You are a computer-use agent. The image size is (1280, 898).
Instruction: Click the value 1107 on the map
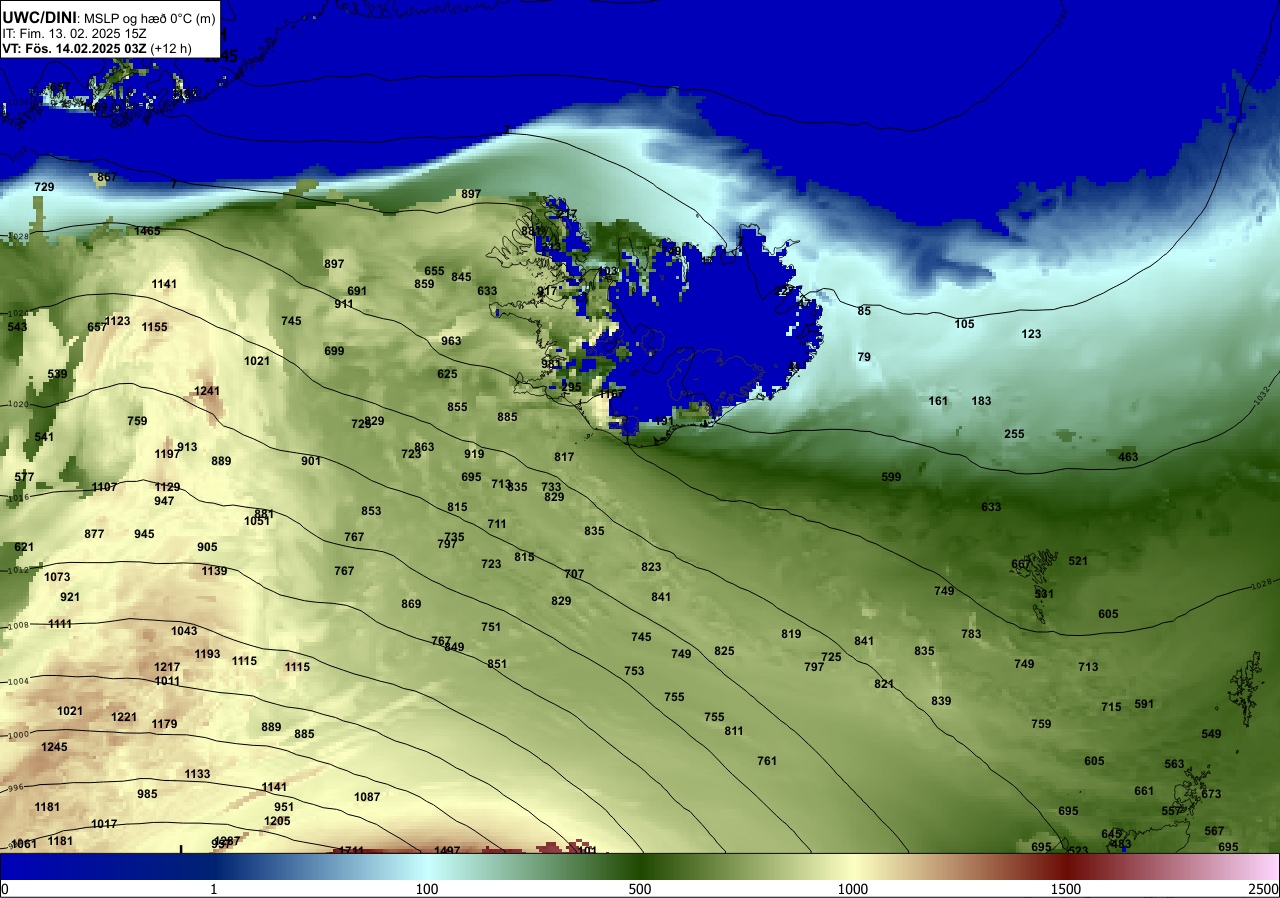click(x=104, y=487)
